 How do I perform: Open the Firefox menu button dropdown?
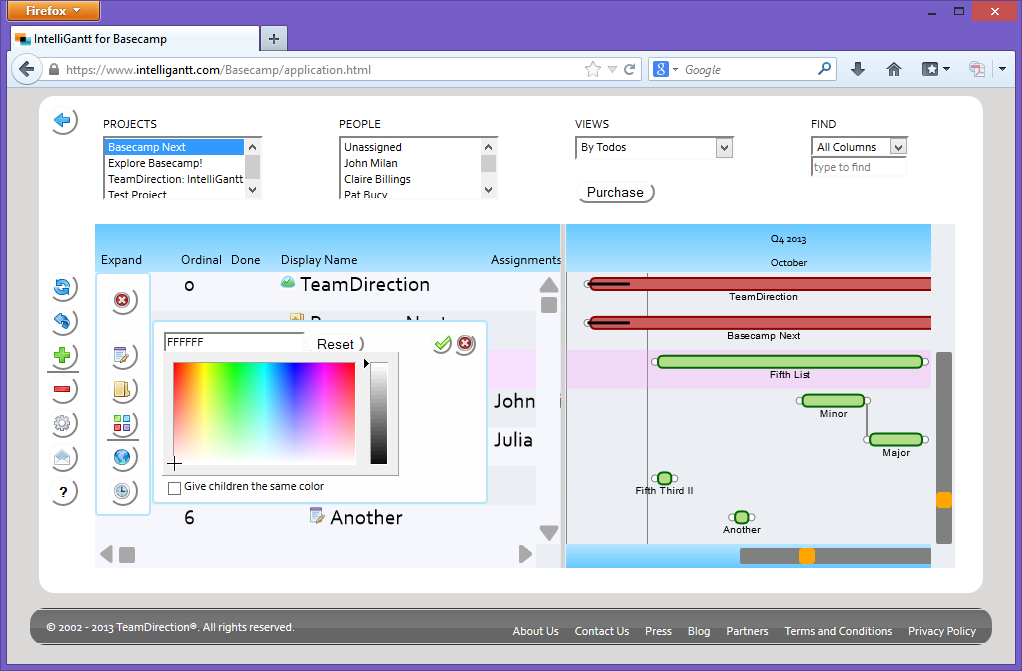[x=53, y=10]
